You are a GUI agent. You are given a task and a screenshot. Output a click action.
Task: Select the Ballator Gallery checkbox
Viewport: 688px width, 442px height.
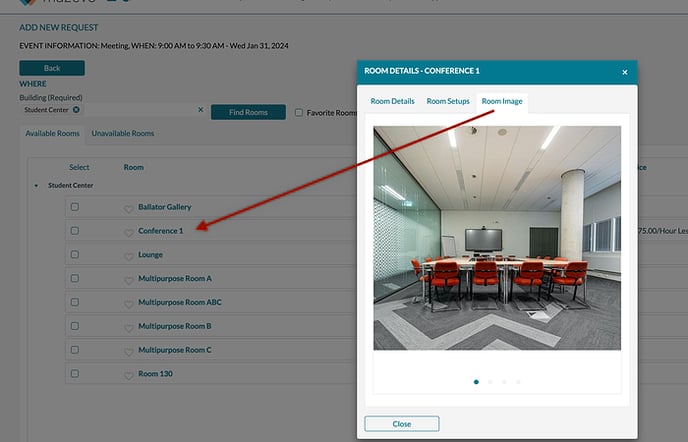(75, 207)
